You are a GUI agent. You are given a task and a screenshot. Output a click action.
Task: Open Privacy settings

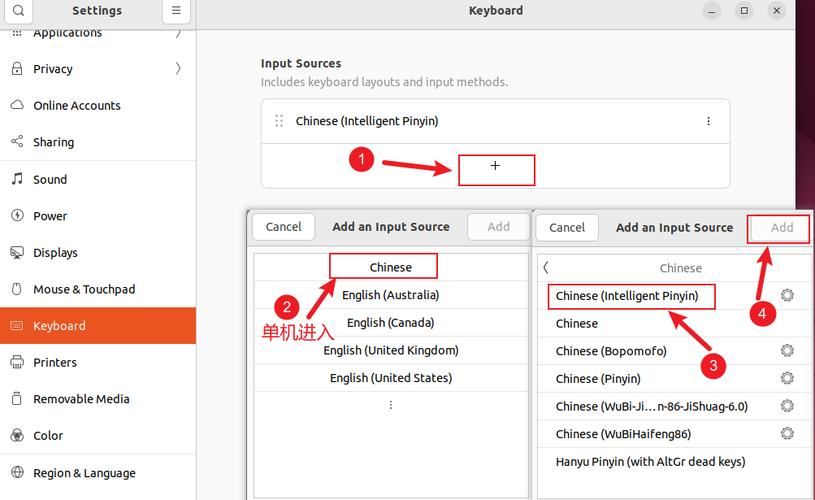[x=98, y=69]
